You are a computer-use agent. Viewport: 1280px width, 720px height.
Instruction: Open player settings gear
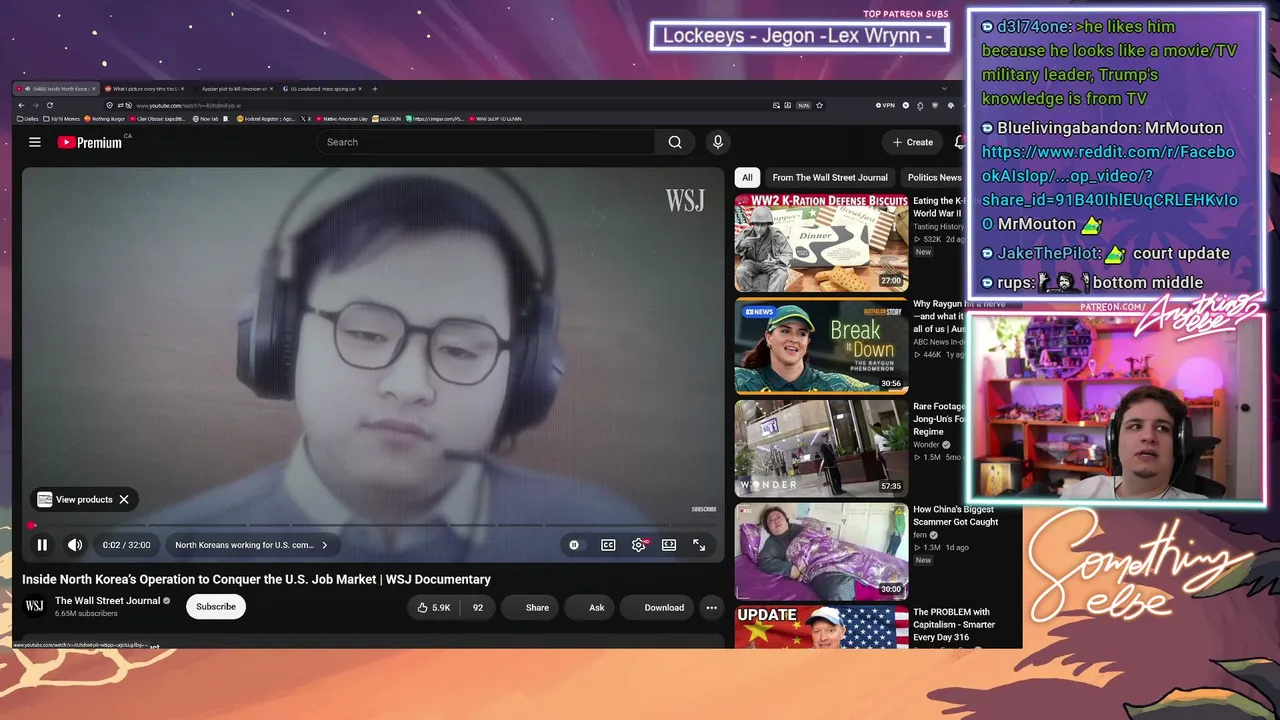639,545
